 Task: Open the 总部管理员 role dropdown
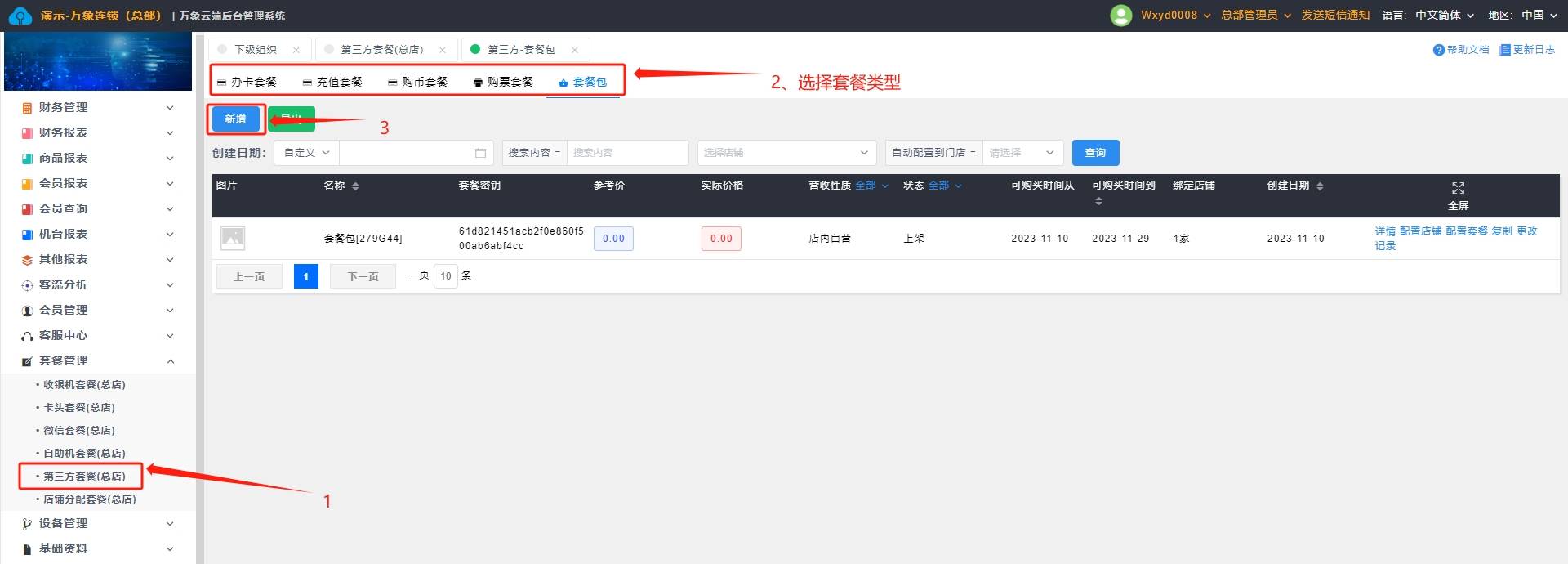(x=1256, y=16)
